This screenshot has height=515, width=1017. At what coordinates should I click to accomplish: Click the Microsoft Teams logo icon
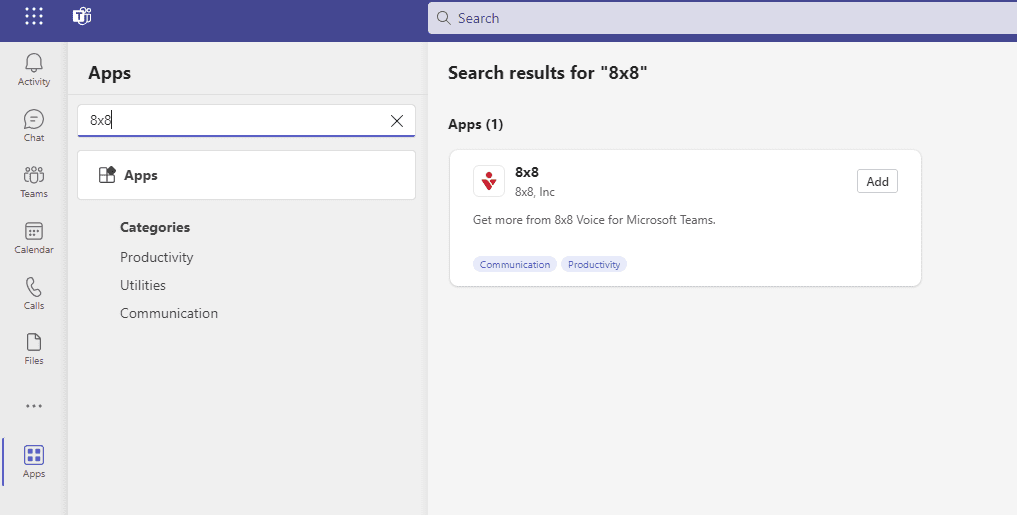tap(82, 16)
